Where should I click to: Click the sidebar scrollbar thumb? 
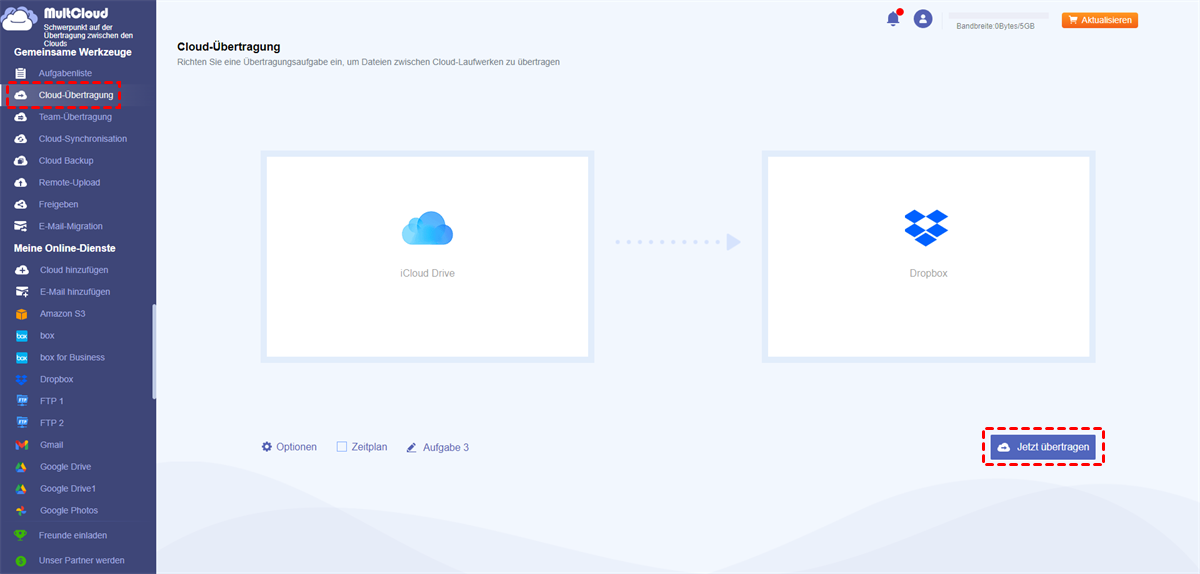tap(153, 352)
